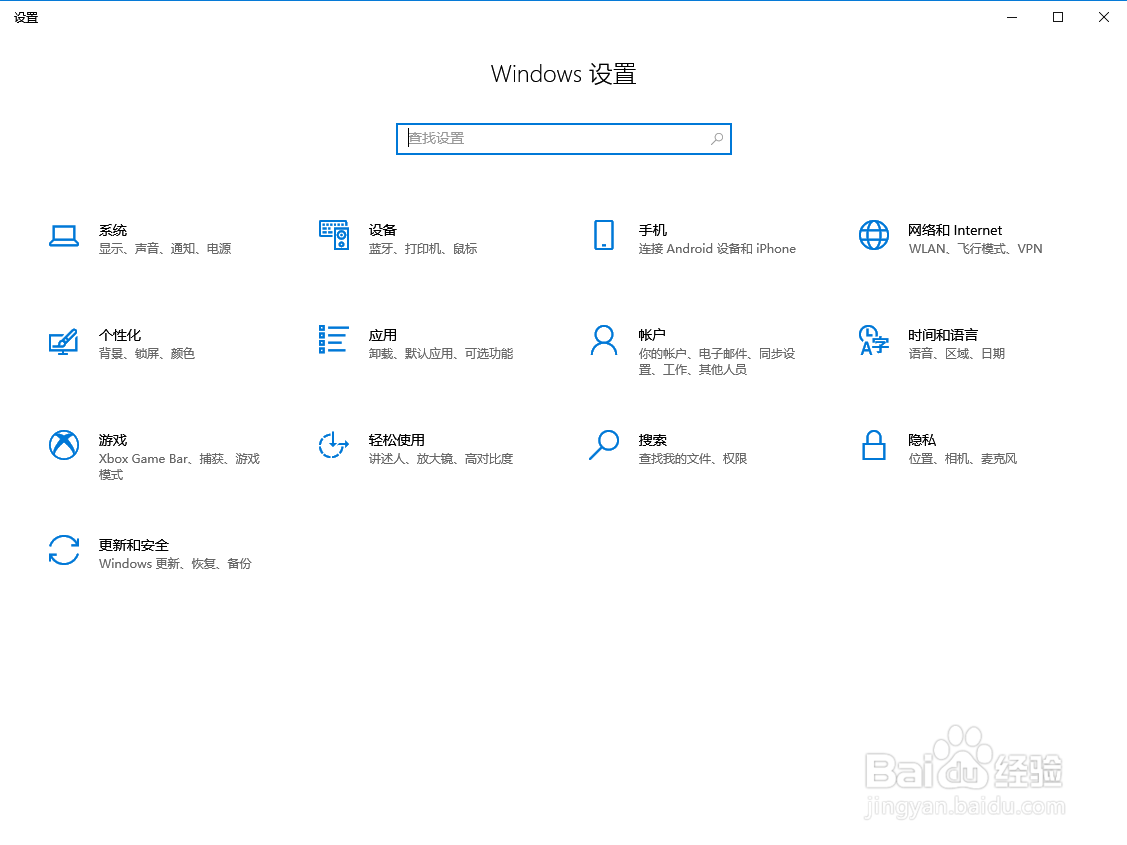Click text 背景、锁屏、颜色
This screenshot has height=845, width=1127.
[147, 354]
